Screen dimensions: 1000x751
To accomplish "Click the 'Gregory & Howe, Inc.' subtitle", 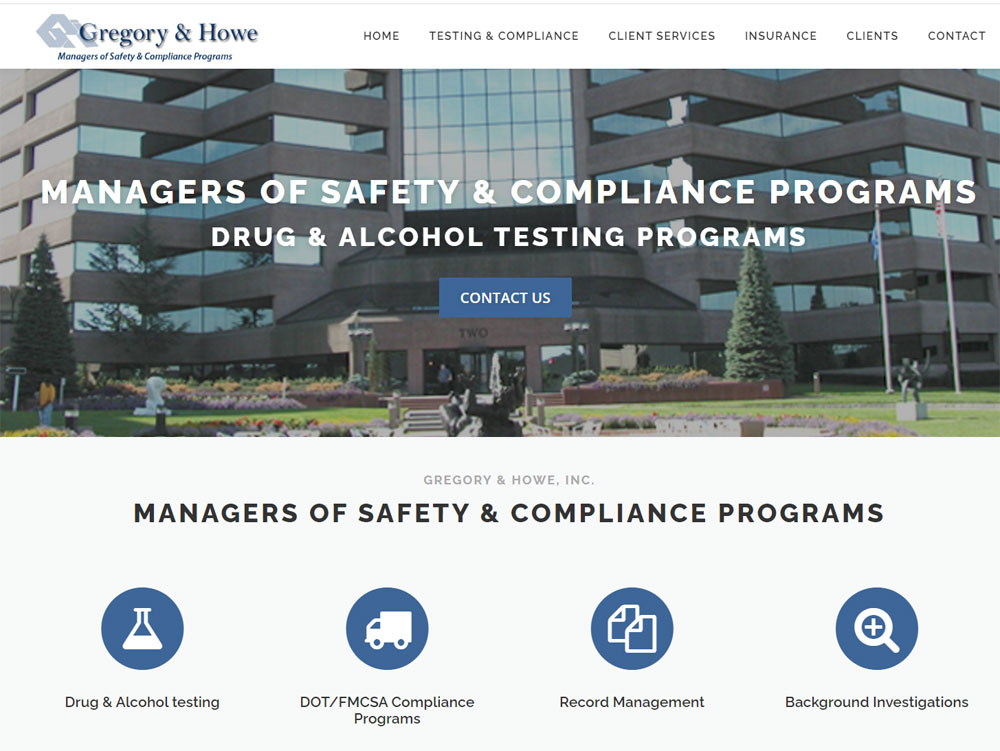I will coord(509,480).
